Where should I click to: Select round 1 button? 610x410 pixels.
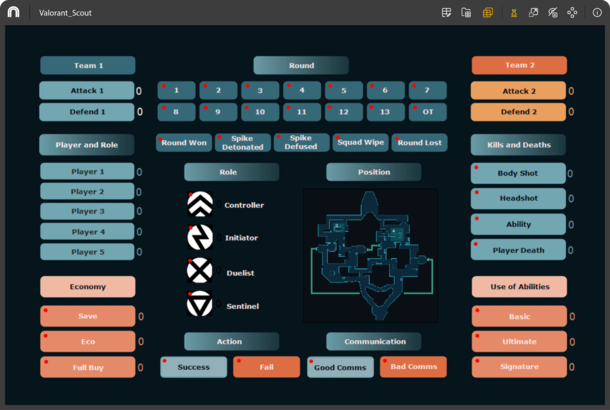pos(177,91)
